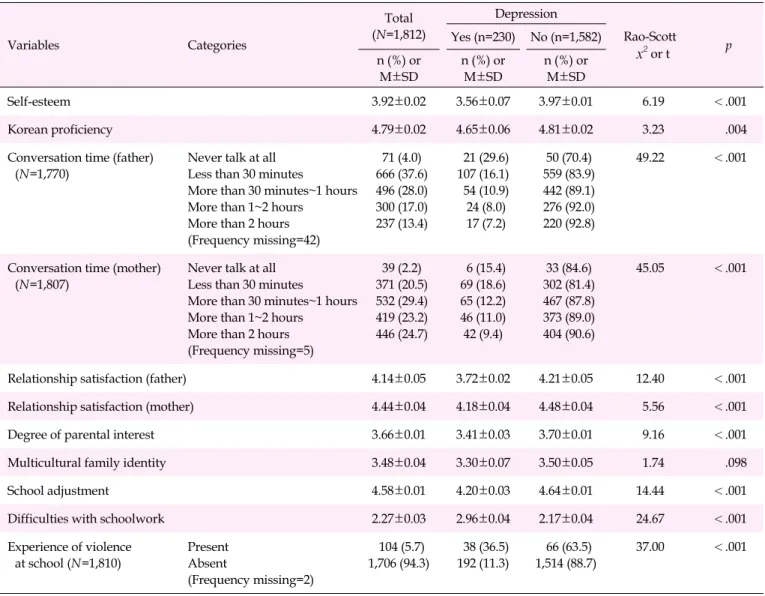Select the '(N=1,807)' sample note
765x596 pixels.
42,284
